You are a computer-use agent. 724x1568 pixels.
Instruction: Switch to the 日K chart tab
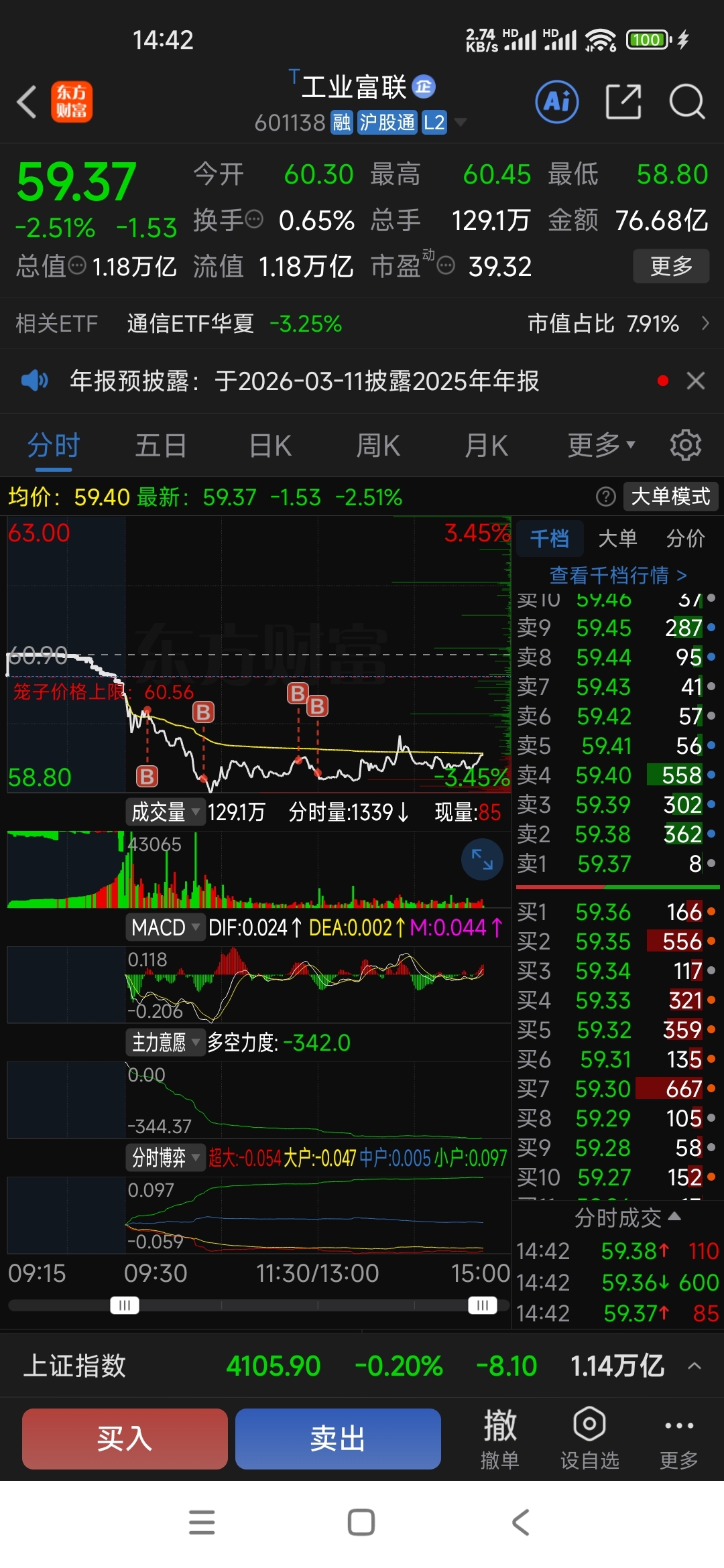270,445
